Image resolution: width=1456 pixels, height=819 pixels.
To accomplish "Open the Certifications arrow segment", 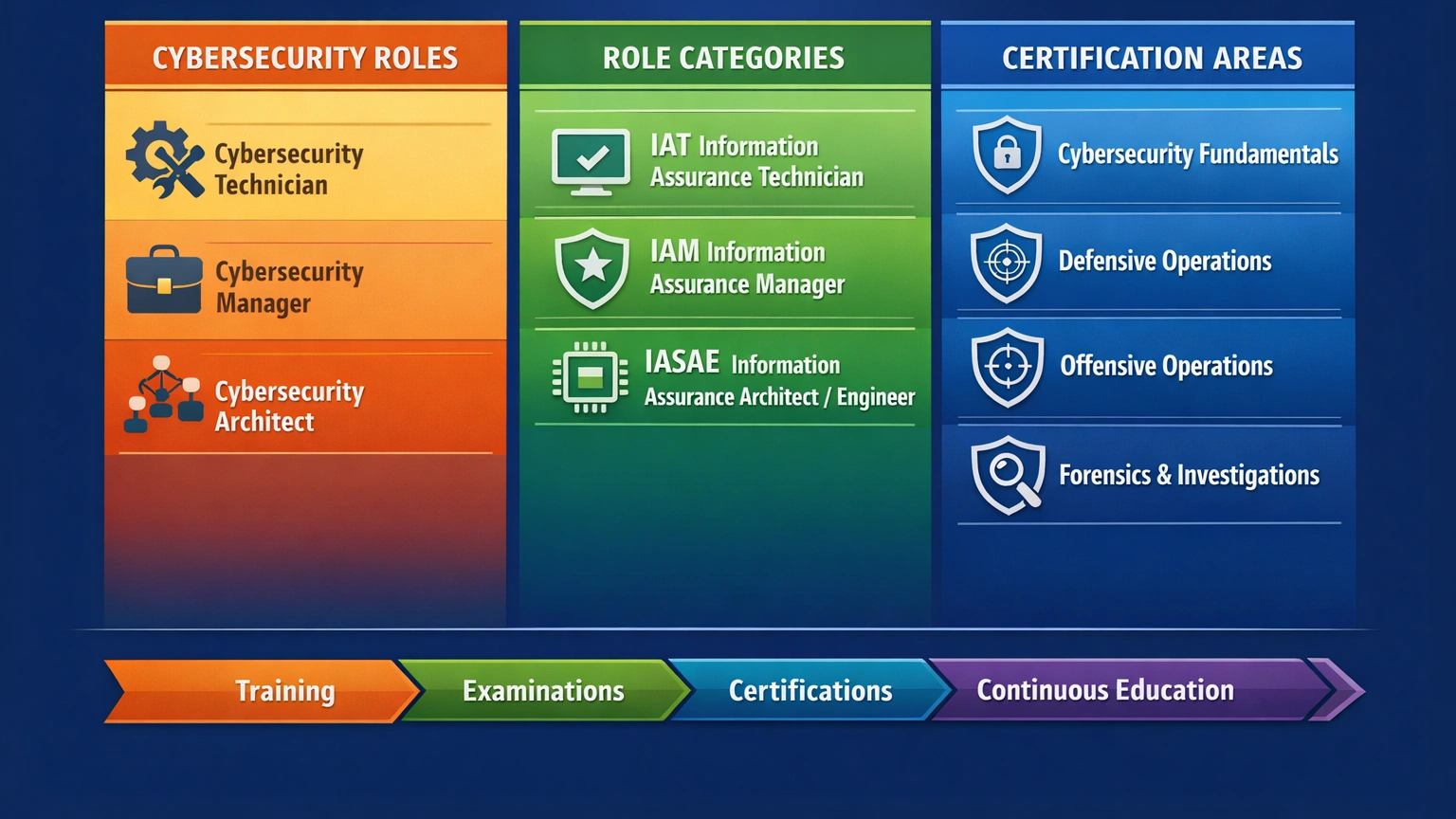I will pyautogui.click(x=810, y=690).
